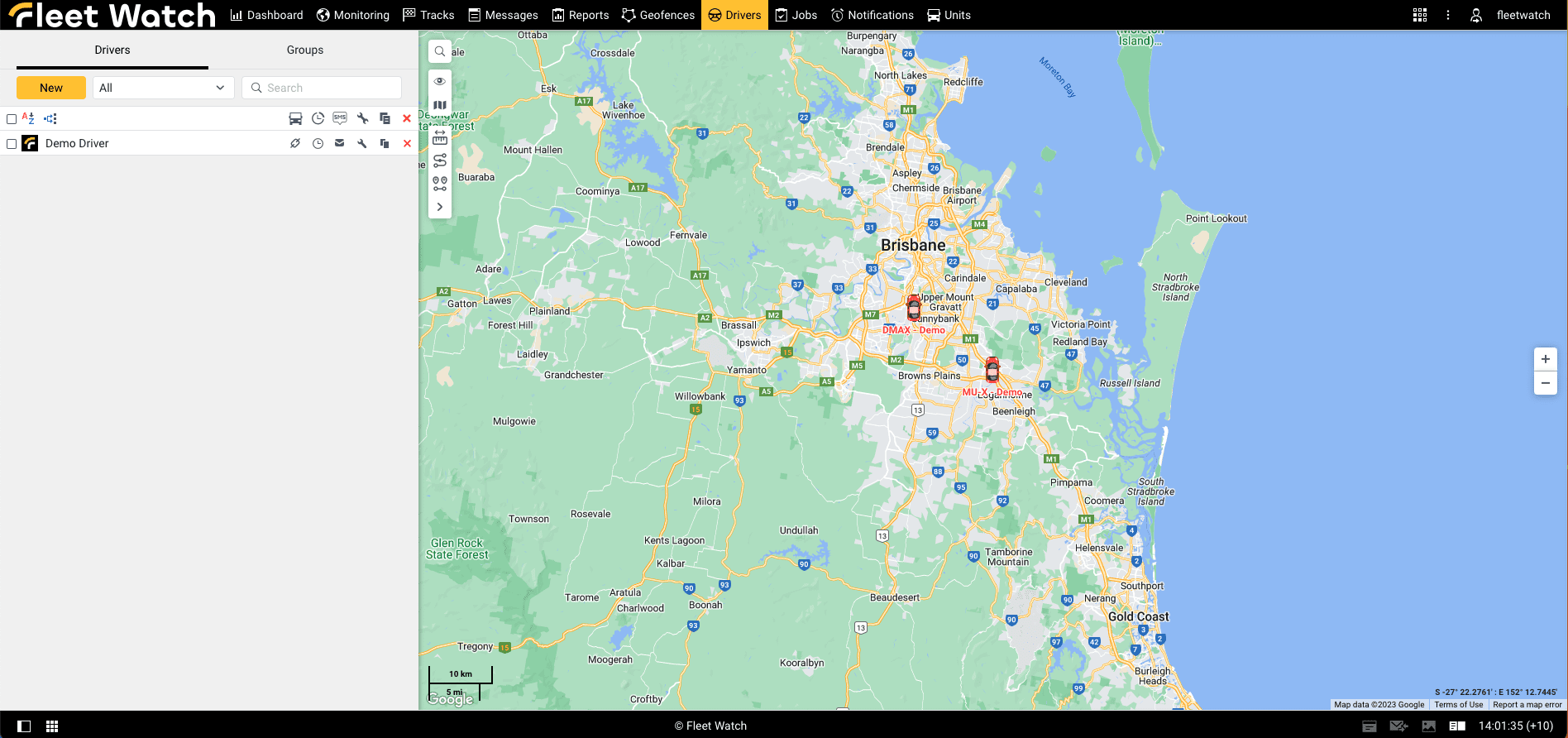
Task: Open the All filter dropdown
Action: coord(163,88)
